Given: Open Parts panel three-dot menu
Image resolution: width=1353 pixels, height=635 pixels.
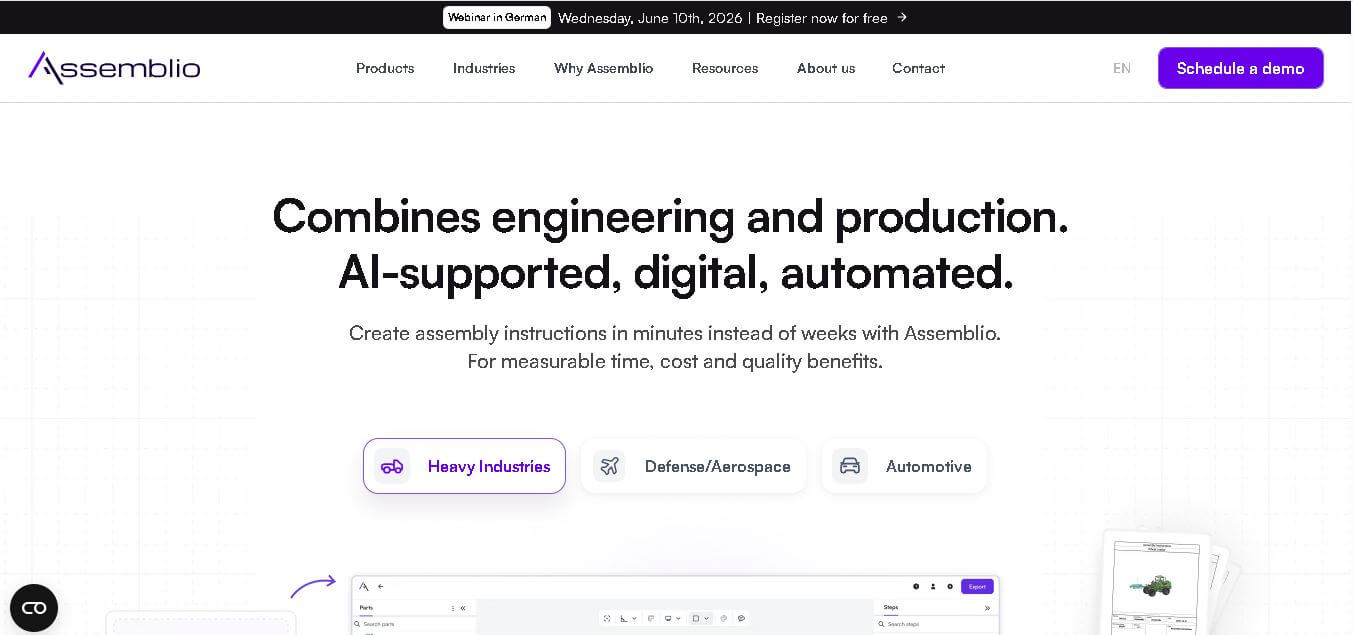Looking at the screenshot, I should click(x=453, y=608).
